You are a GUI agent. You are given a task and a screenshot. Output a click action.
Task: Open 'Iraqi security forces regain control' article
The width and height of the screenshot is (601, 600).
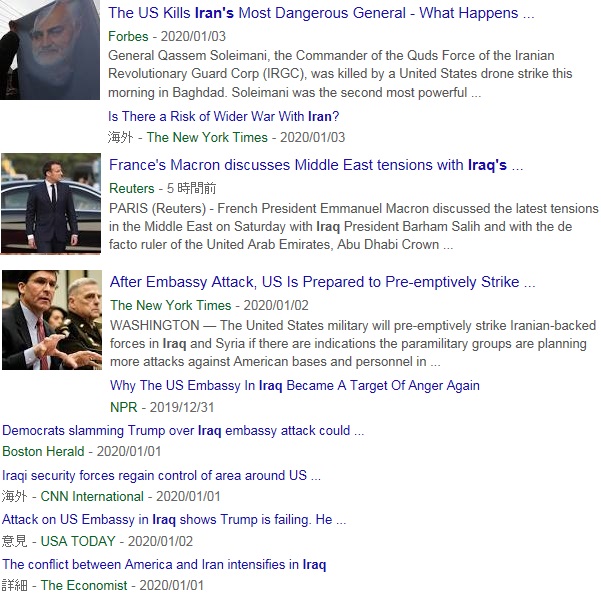point(161,475)
